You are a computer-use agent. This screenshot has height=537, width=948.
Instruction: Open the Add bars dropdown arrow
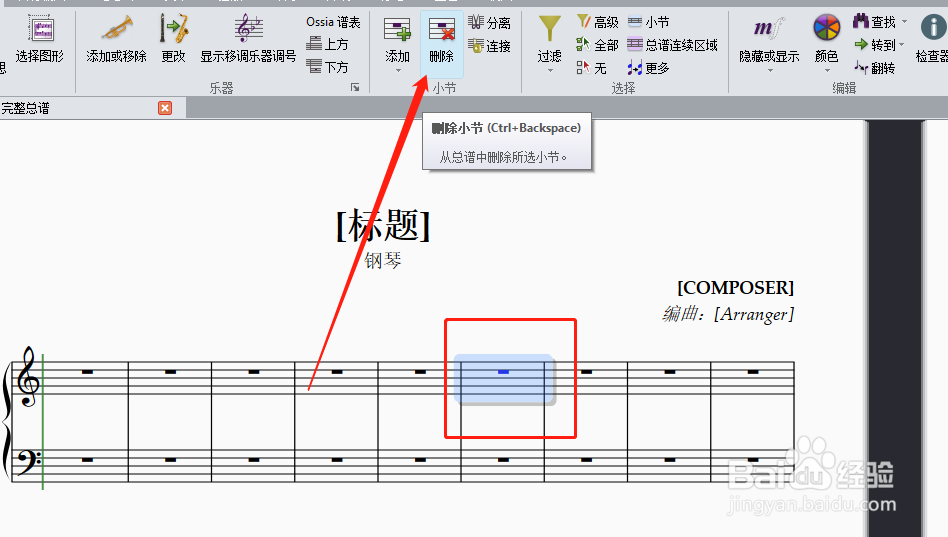click(x=398, y=71)
